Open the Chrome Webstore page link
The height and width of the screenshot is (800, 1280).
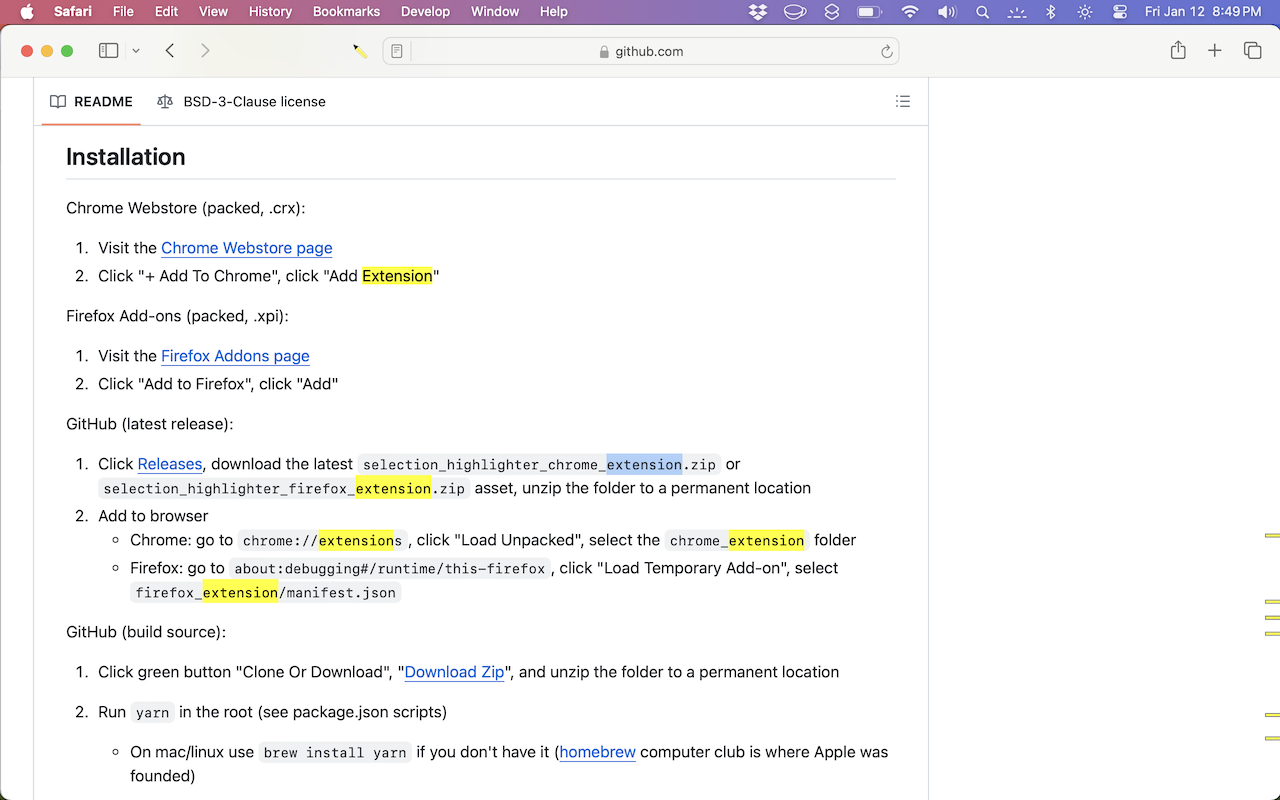click(x=247, y=248)
